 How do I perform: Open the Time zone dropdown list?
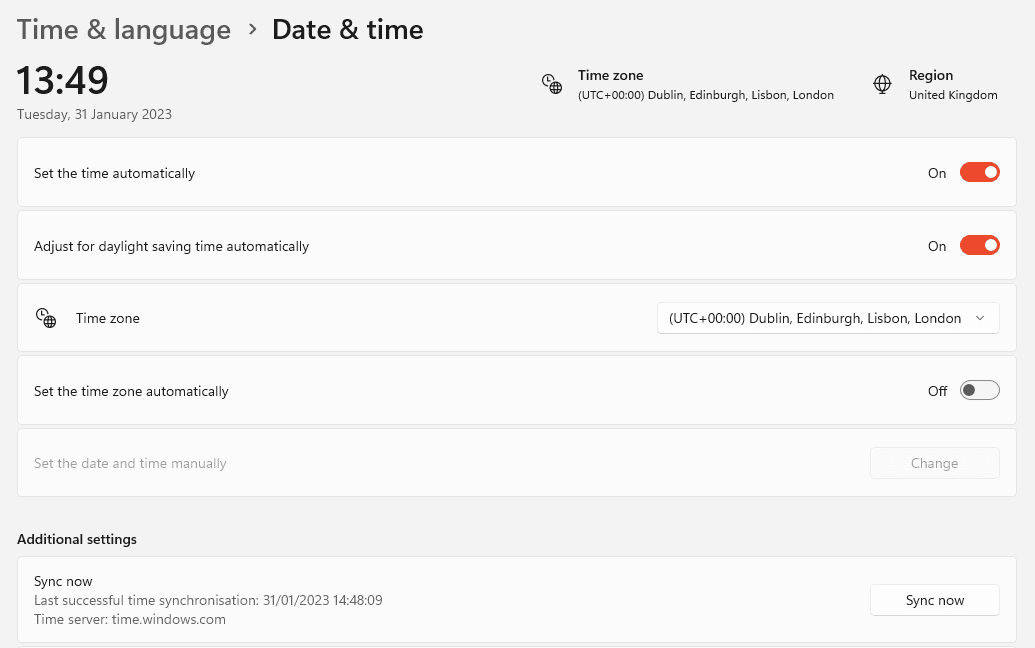[827, 318]
